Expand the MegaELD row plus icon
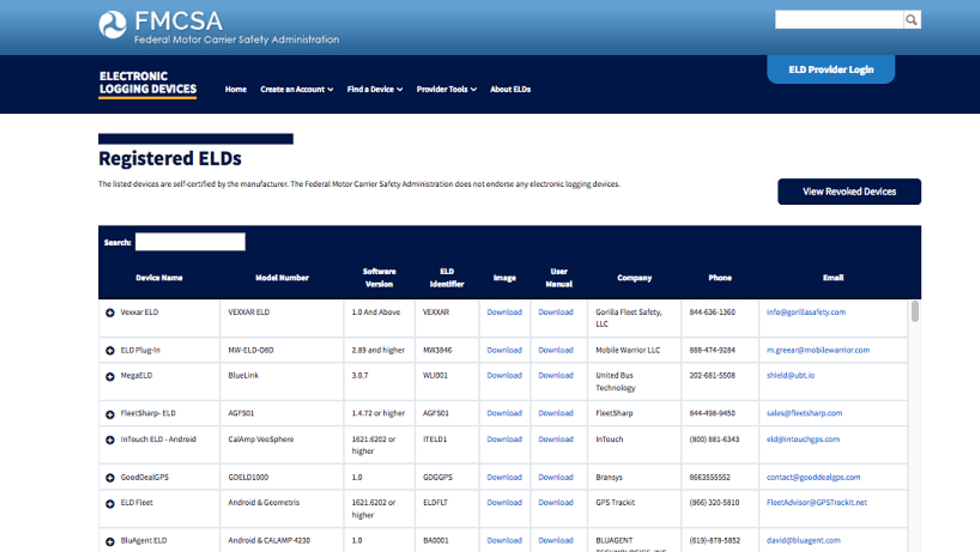 click(110, 377)
